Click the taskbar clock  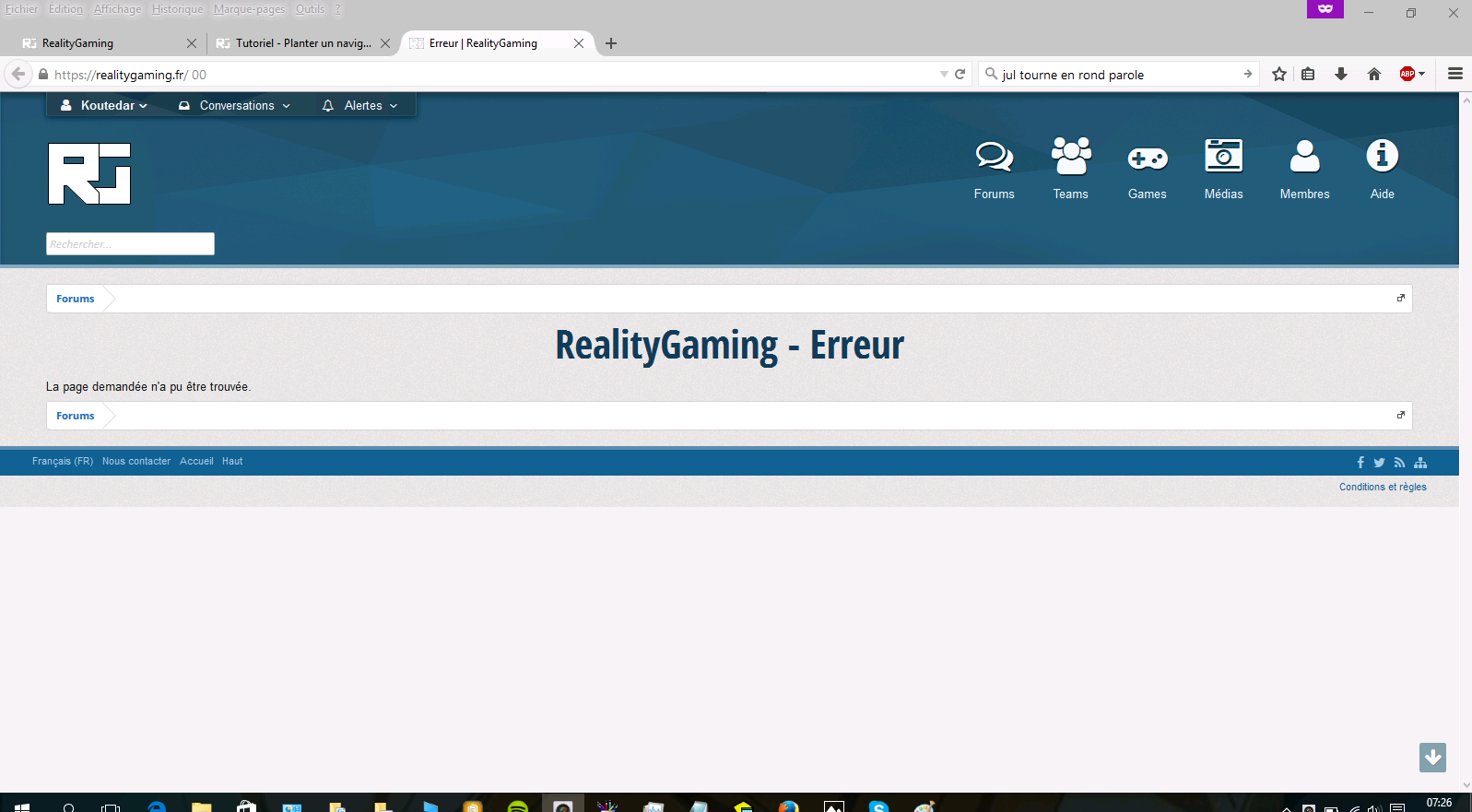pos(1439,804)
